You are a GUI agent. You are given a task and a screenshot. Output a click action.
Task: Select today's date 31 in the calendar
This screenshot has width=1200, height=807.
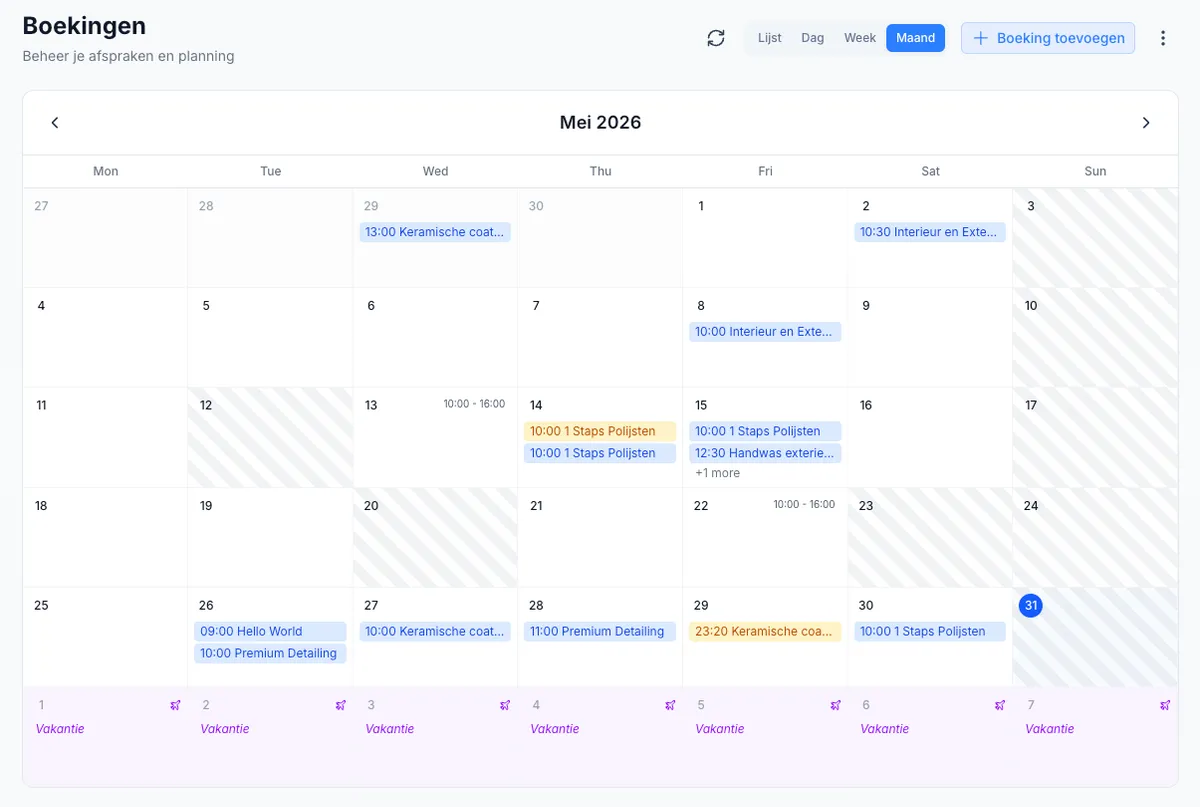coord(1031,606)
